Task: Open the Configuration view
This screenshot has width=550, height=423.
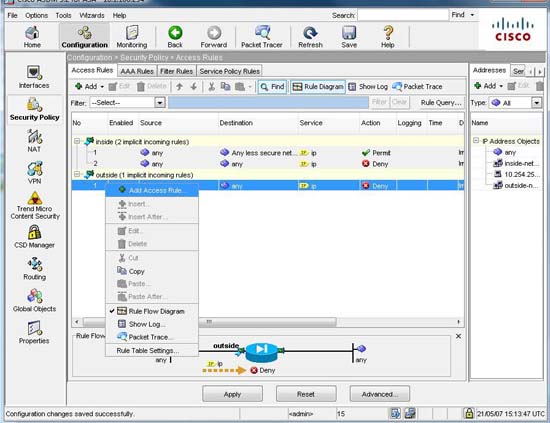Action: pyautogui.click(x=85, y=37)
